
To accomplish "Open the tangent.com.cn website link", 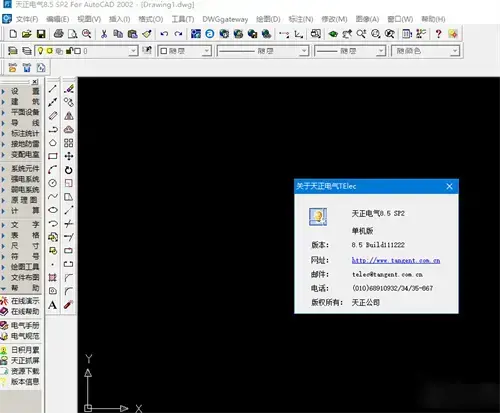I will 396,260.
